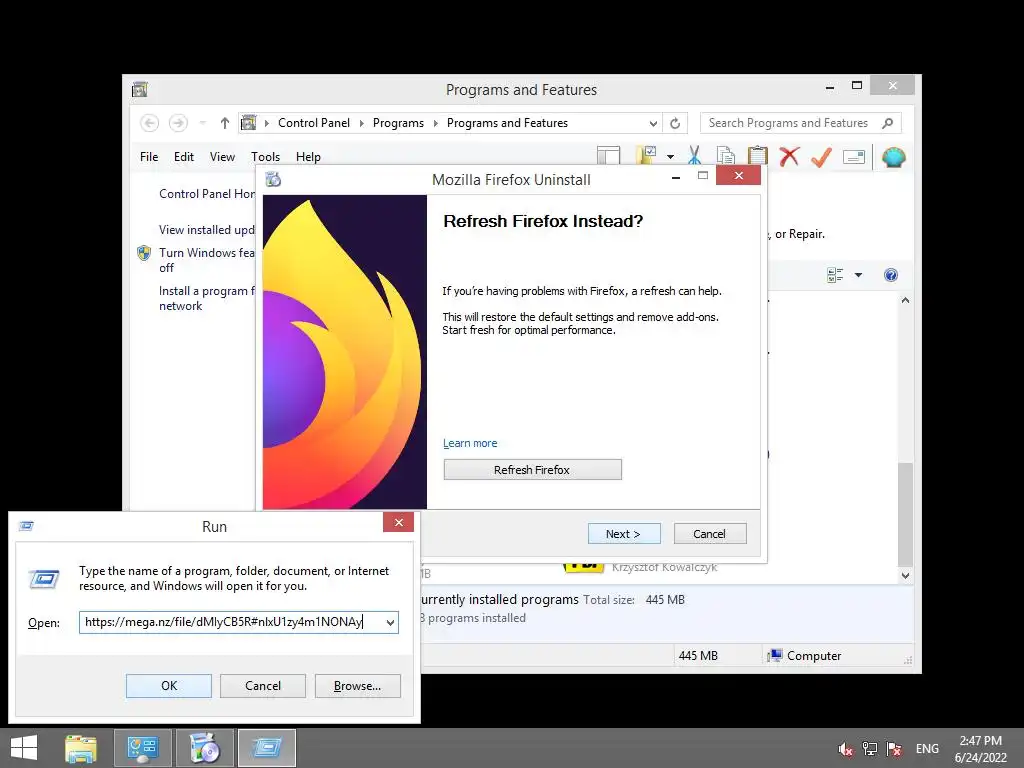Click the Run dialog Open text field
The height and width of the screenshot is (768, 1024).
[231, 622]
